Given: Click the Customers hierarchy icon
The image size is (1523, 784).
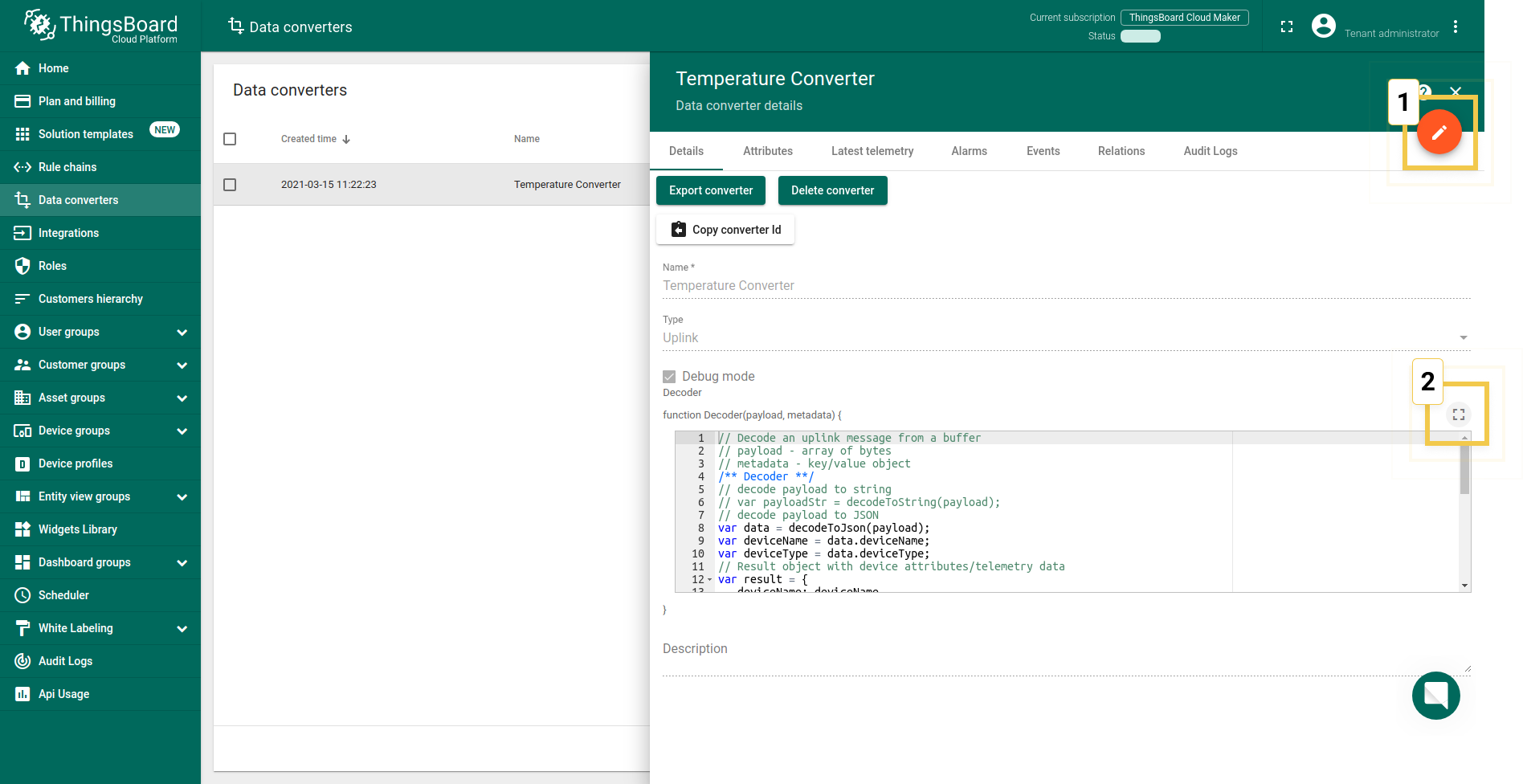Looking at the screenshot, I should point(22,299).
